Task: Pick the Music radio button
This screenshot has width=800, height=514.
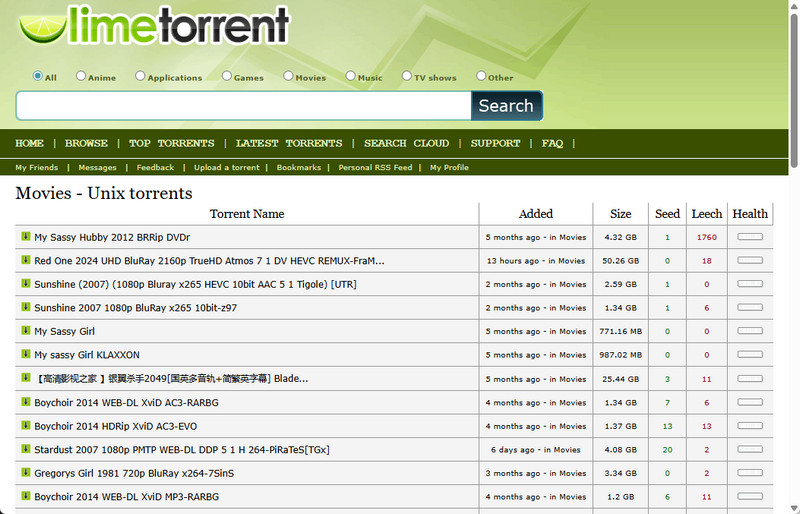Action: click(x=350, y=76)
